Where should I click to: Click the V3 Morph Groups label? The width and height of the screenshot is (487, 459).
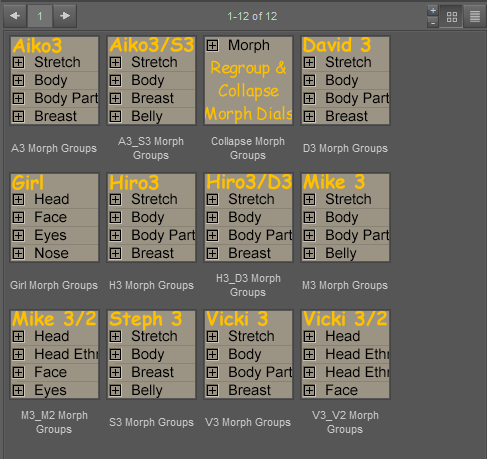pos(248,422)
